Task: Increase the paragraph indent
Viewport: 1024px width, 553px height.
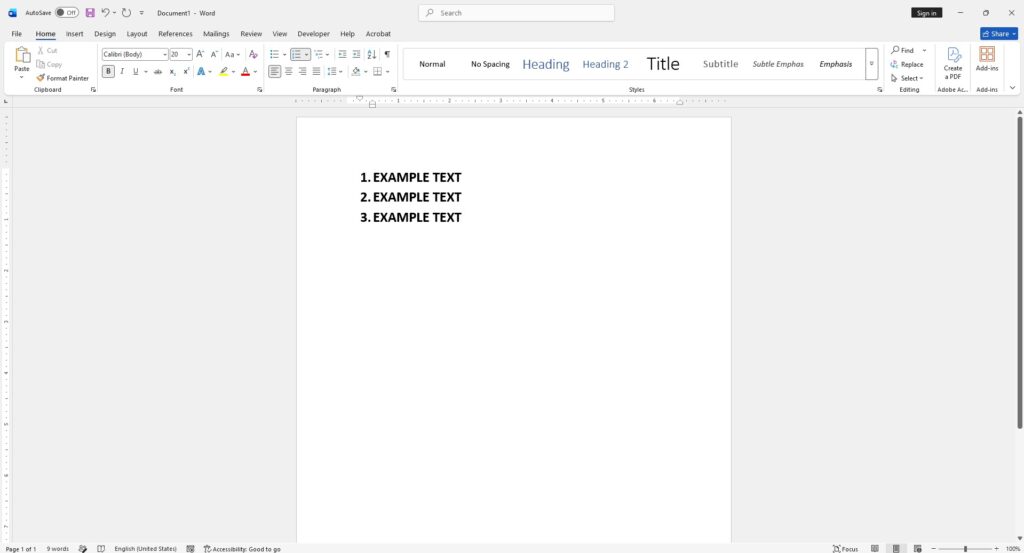Action: [x=356, y=54]
